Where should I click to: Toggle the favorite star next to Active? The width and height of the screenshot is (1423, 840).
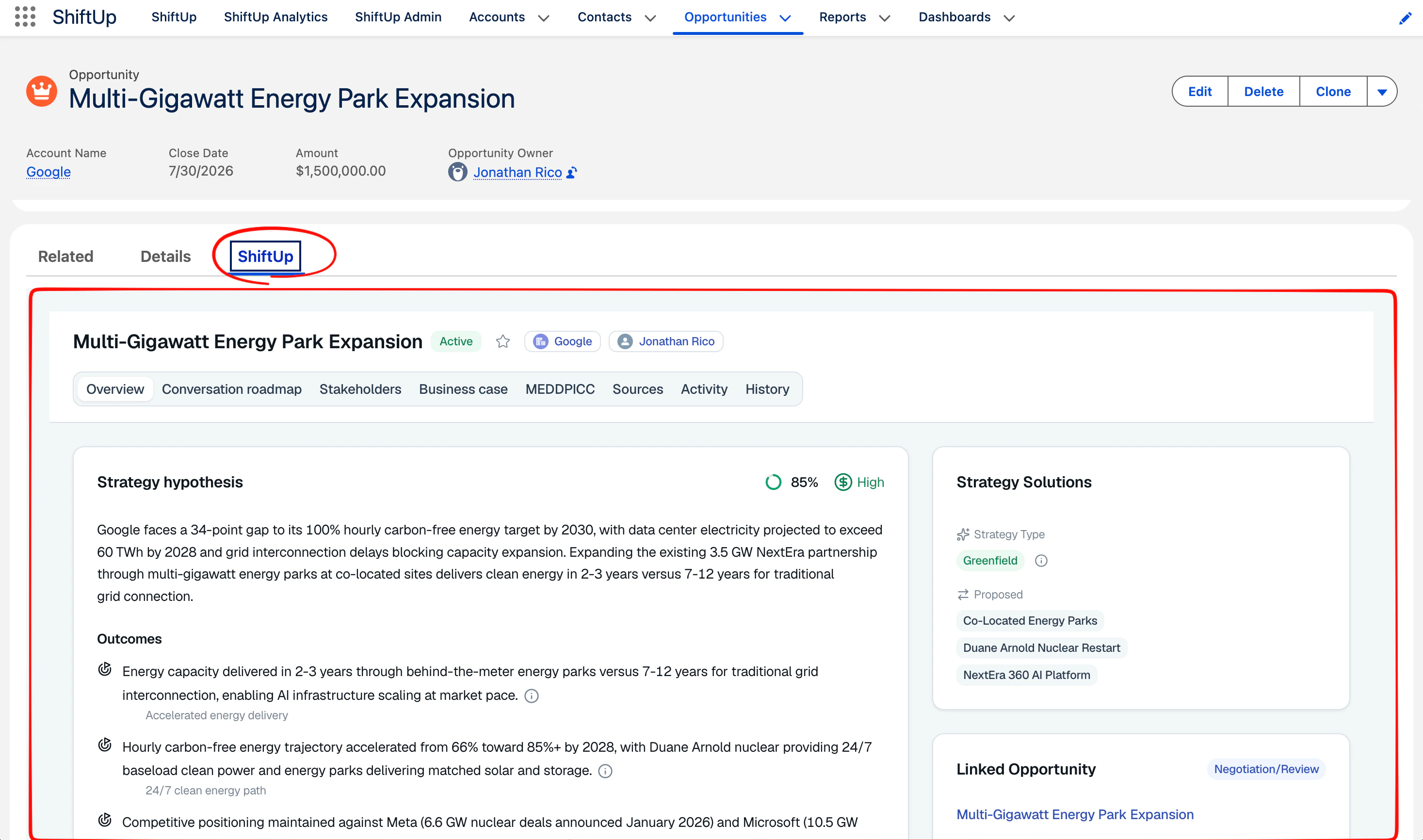point(502,341)
